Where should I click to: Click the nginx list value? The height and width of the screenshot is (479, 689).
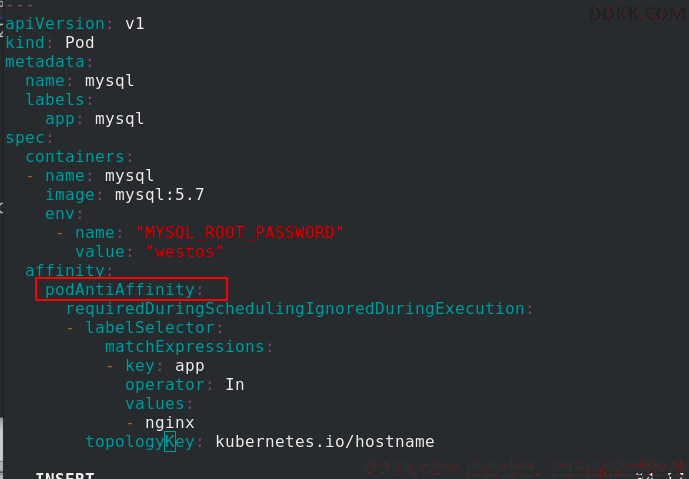(x=170, y=423)
